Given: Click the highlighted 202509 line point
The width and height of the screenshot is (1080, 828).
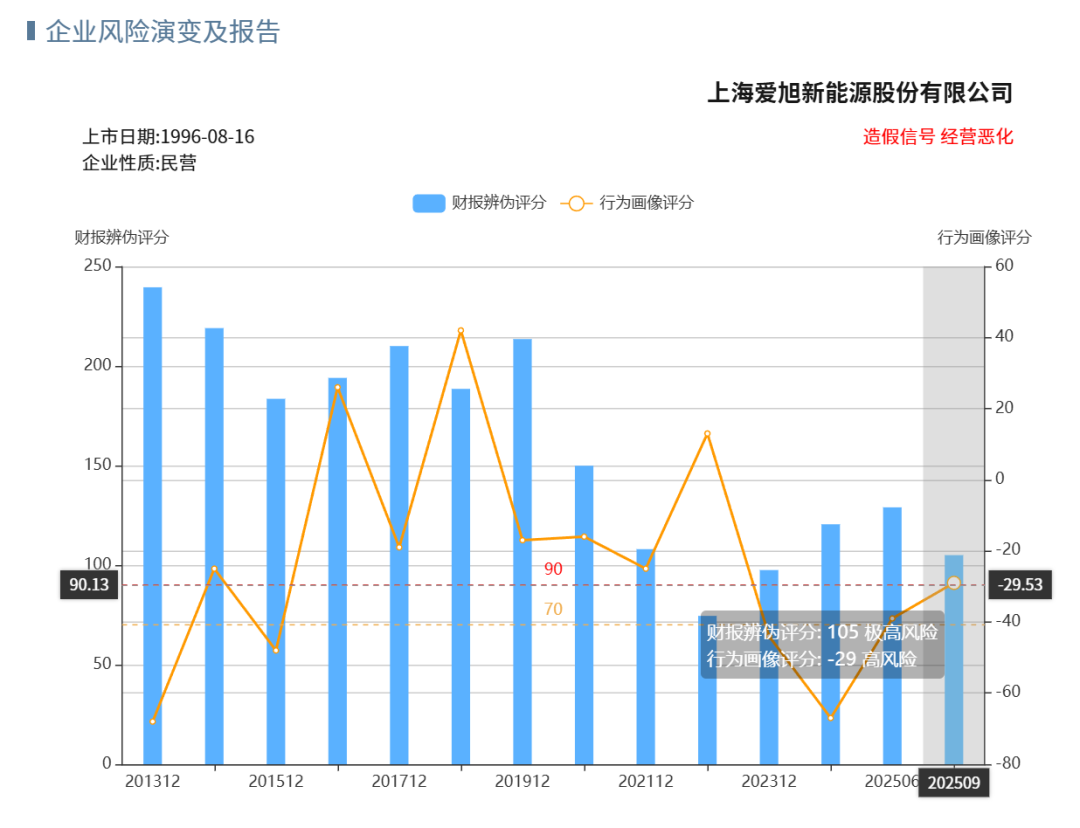Looking at the screenshot, I should coord(954,583).
